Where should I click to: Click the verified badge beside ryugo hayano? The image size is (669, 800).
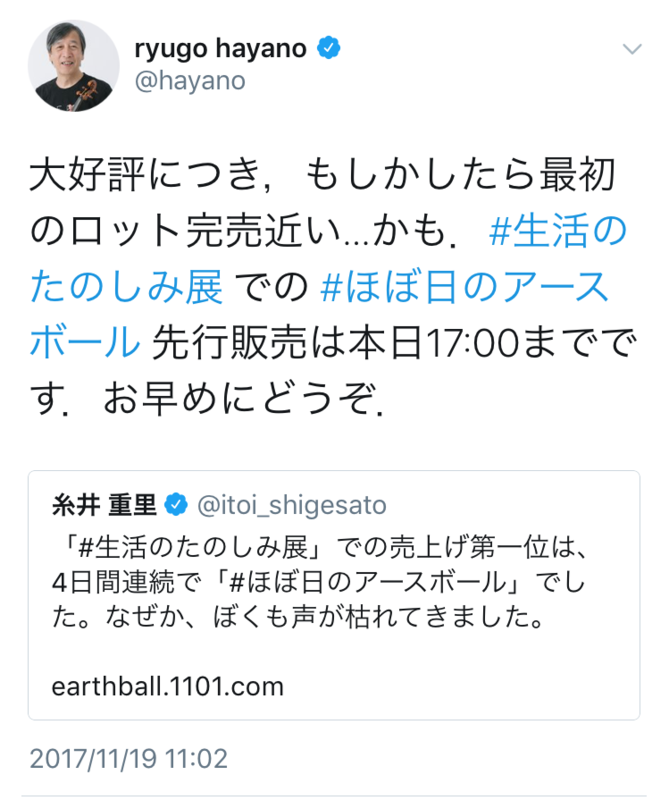[x=329, y=48]
